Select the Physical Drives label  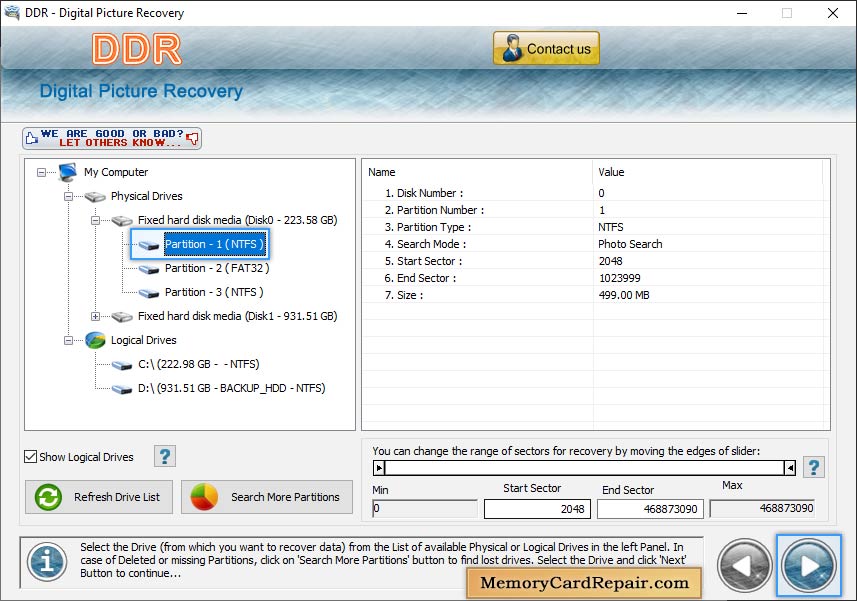point(146,196)
